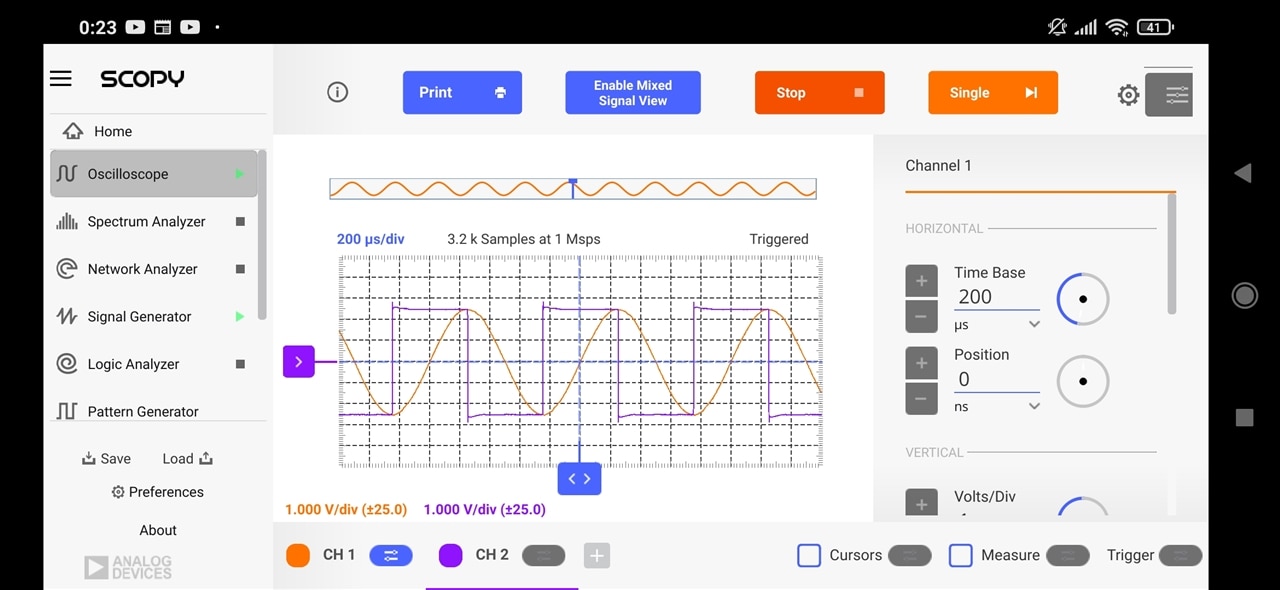Tap Android back navigation triangle

pyautogui.click(x=1243, y=173)
